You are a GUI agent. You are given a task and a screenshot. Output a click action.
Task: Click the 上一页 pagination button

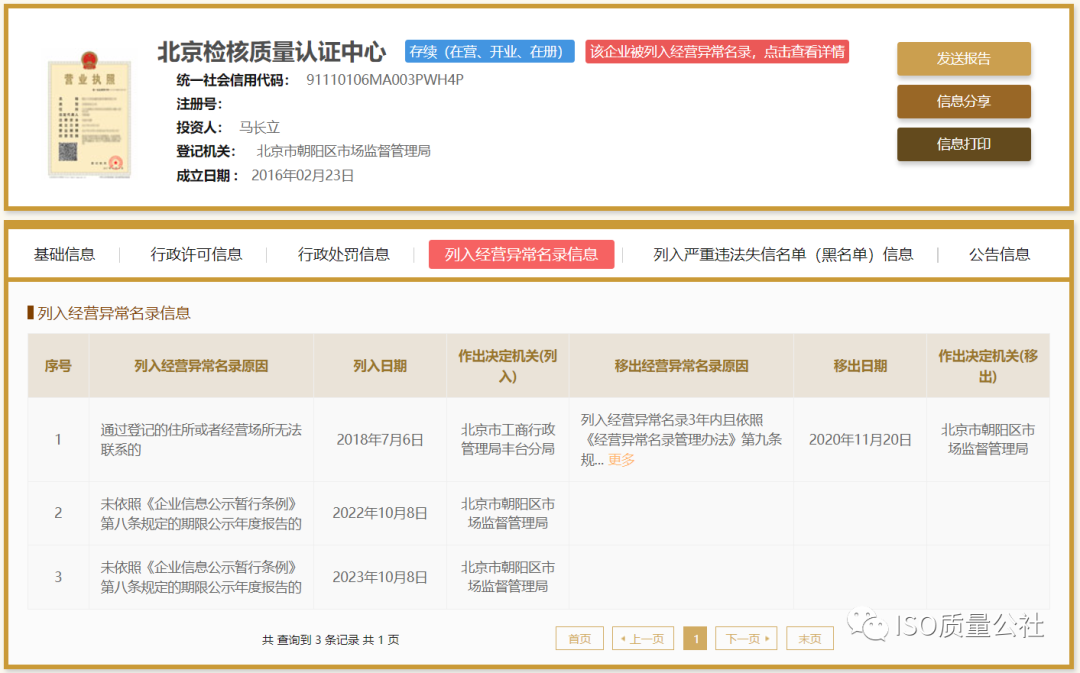click(643, 638)
